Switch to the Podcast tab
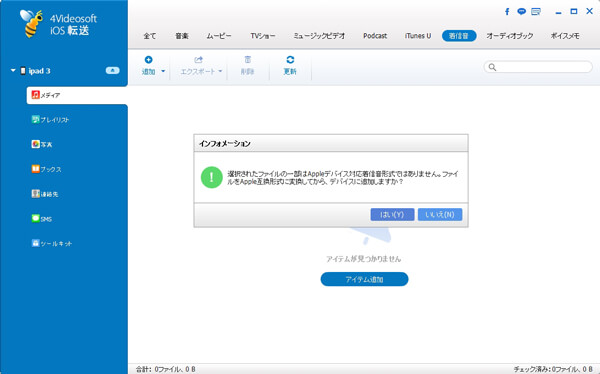The height and width of the screenshot is (374, 600). (375, 36)
